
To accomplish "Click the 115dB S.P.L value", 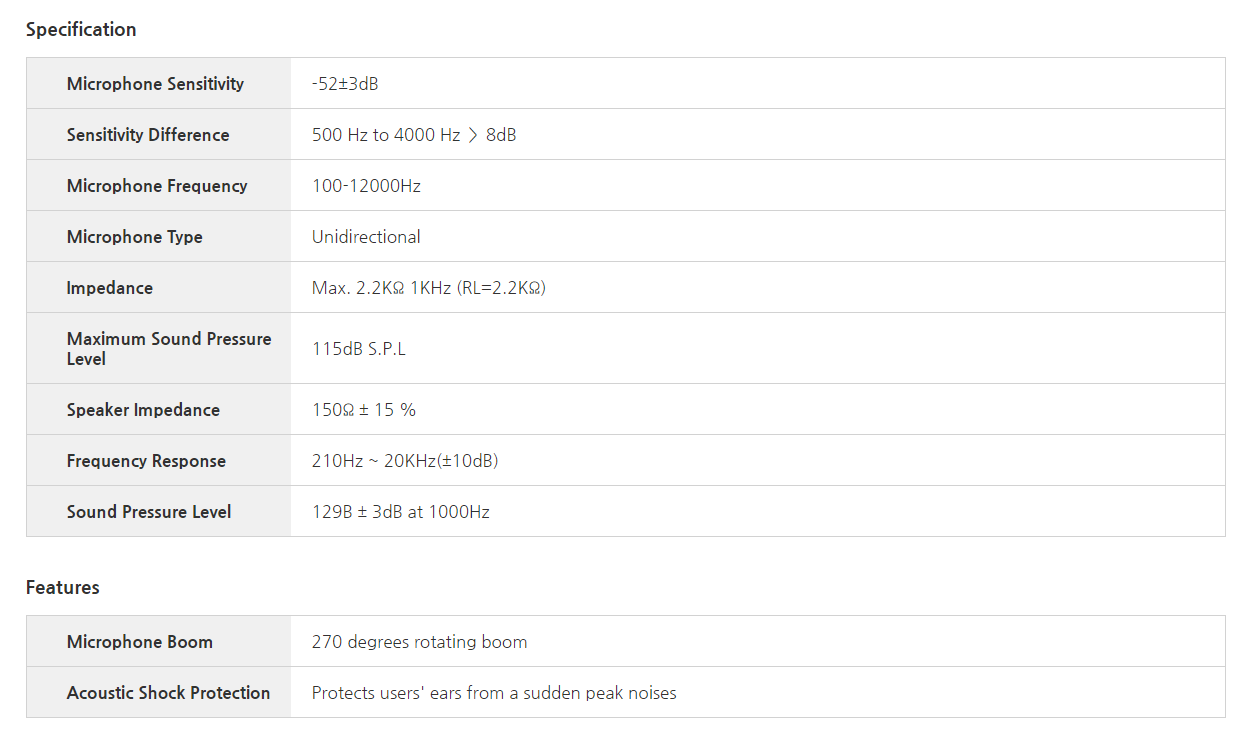I will coord(359,349).
